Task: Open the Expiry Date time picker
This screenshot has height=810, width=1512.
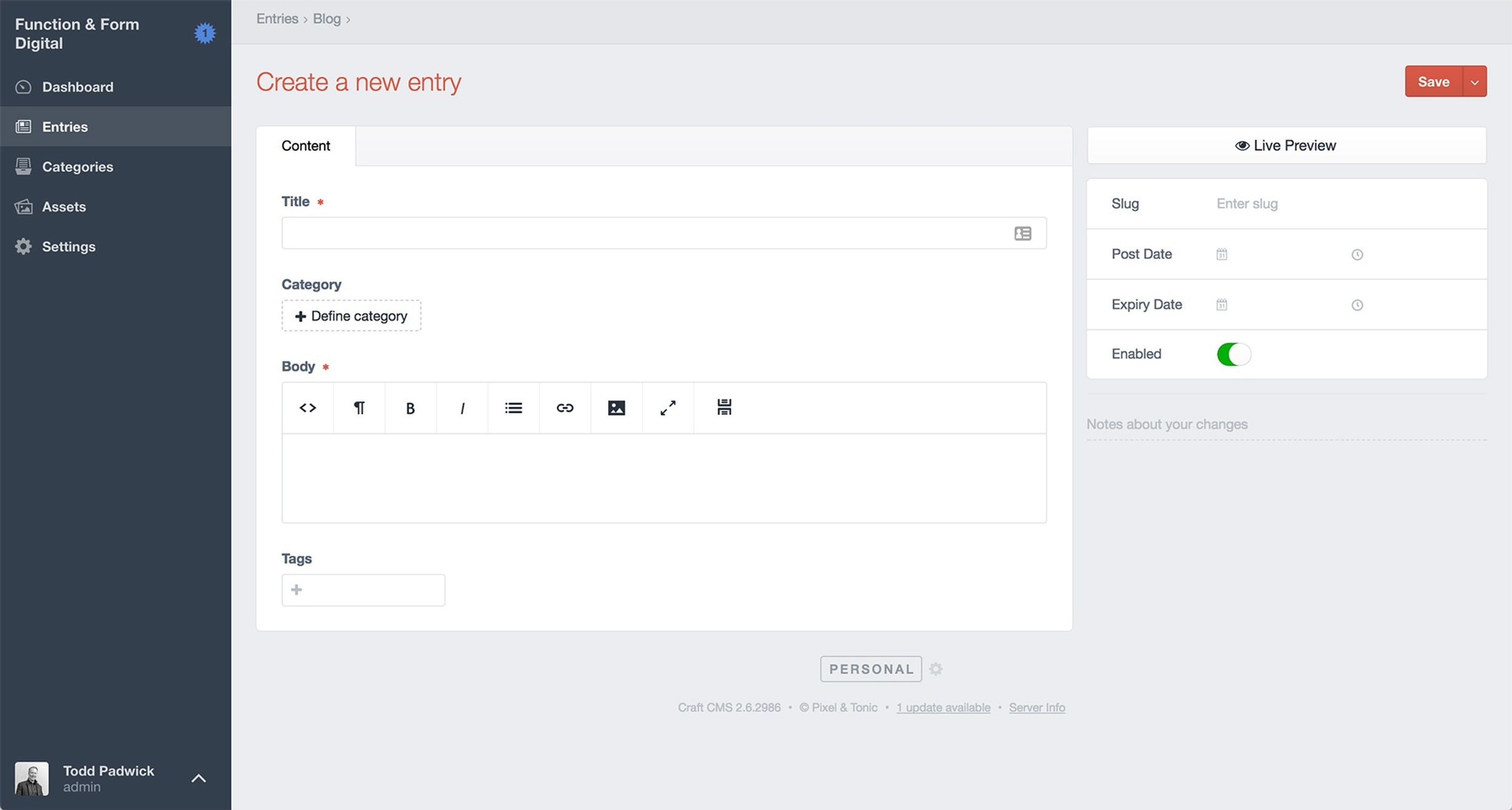Action: (x=1357, y=305)
